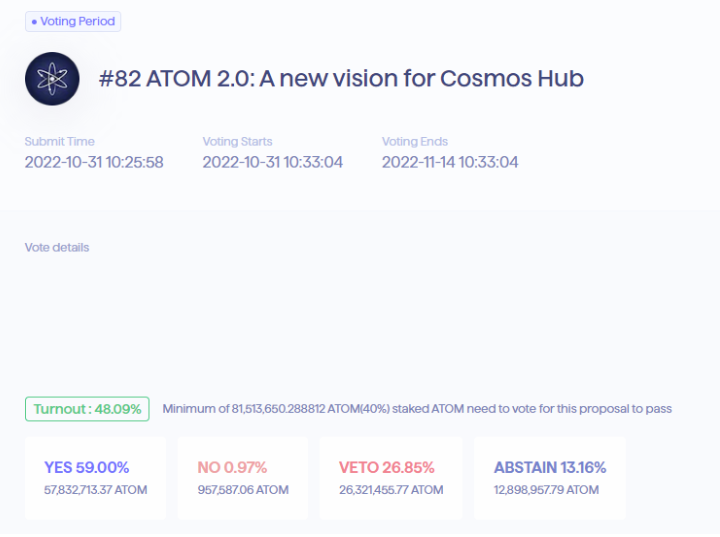Click the 57,832,713.37 ATOM yes amount
The height and width of the screenshot is (537, 720).
click(96, 490)
